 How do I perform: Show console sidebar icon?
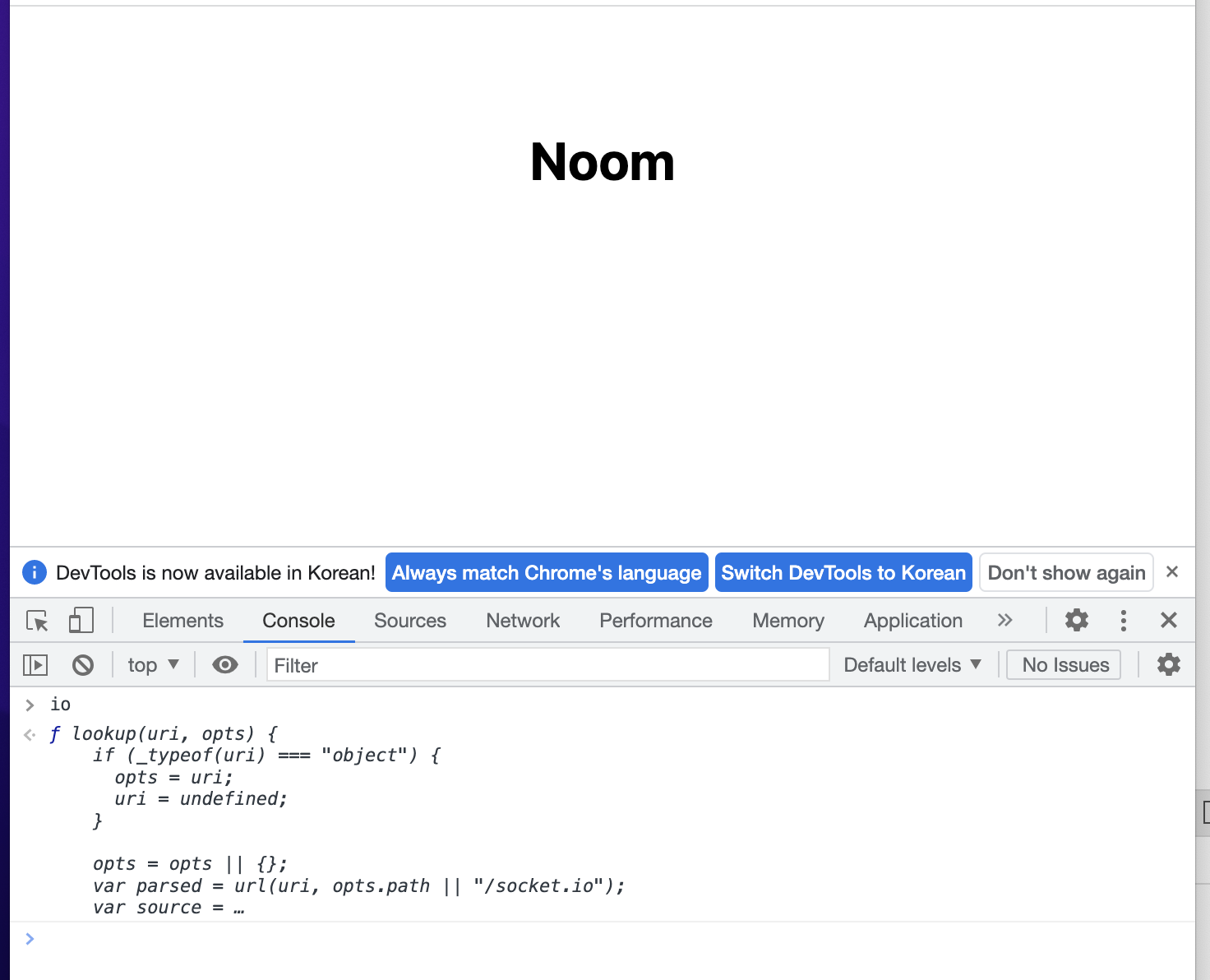coord(35,664)
